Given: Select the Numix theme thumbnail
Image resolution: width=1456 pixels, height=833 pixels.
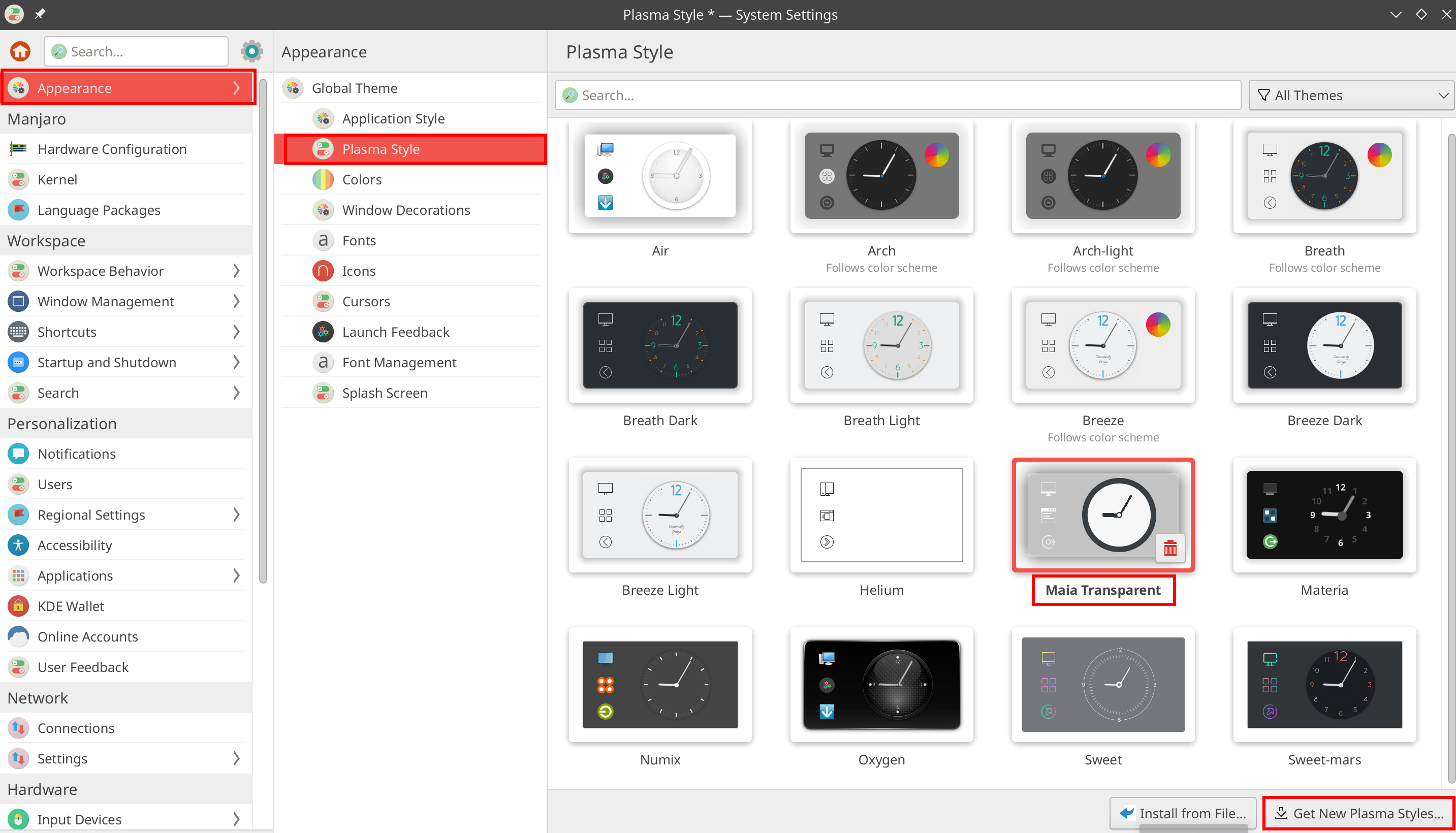Looking at the screenshot, I should pos(660,684).
